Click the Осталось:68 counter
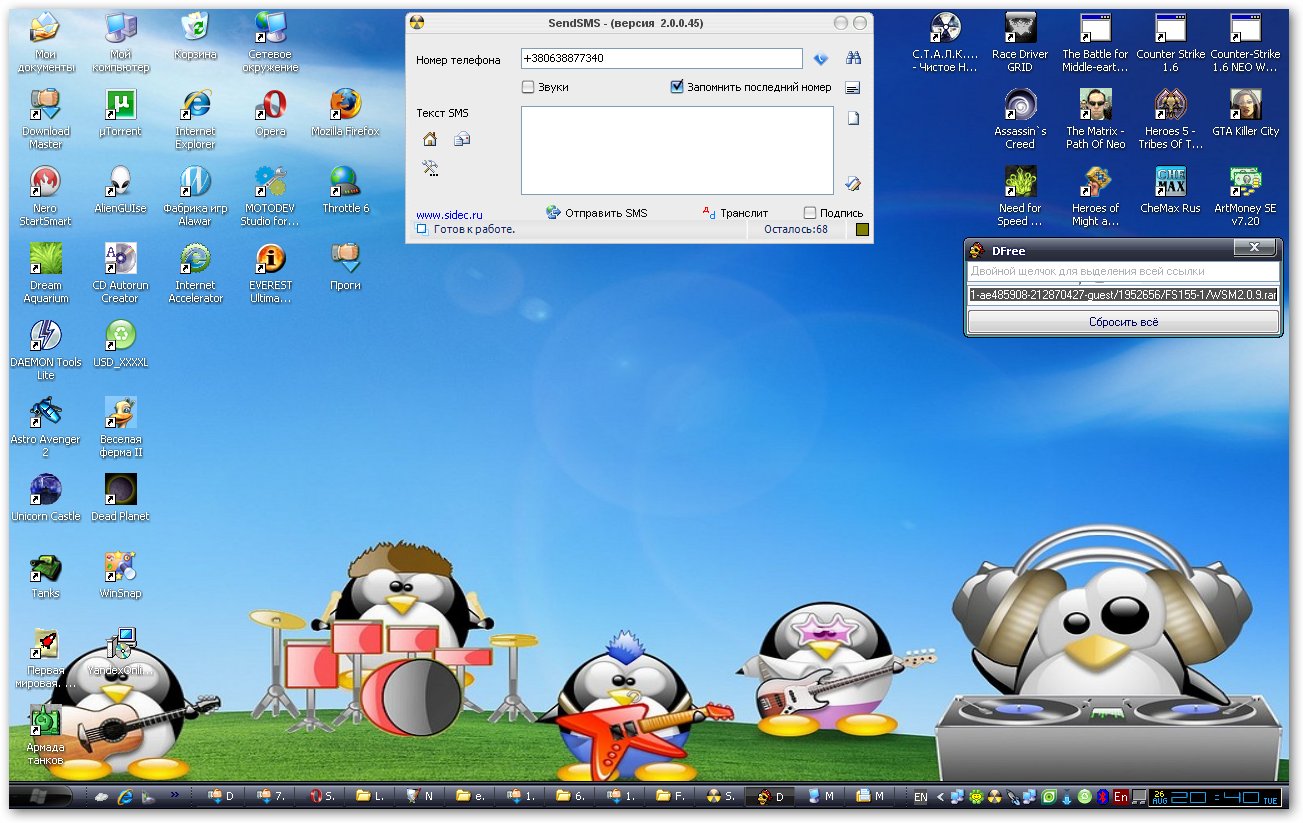Image resolution: width=1303 pixels, height=823 pixels. point(796,229)
